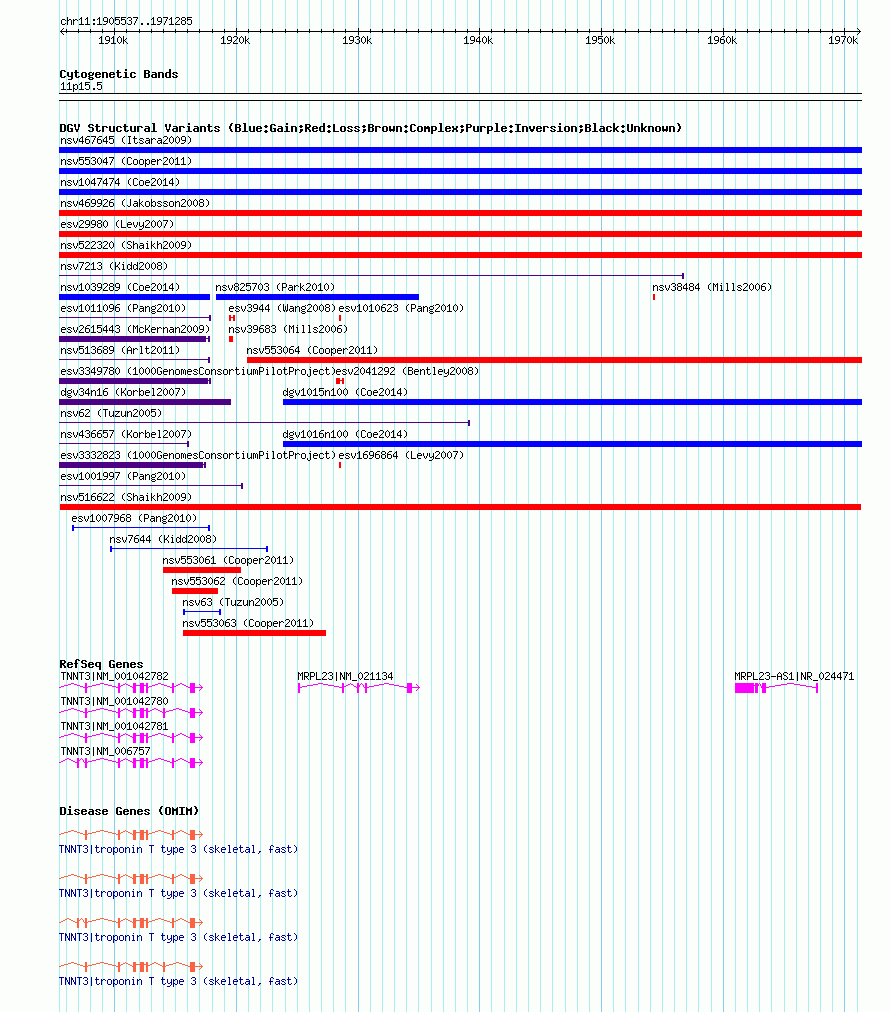Click the nsv553062 (Cooper2011) red bar
The width and height of the screenshot is (890, 1012).
[195, 591]
